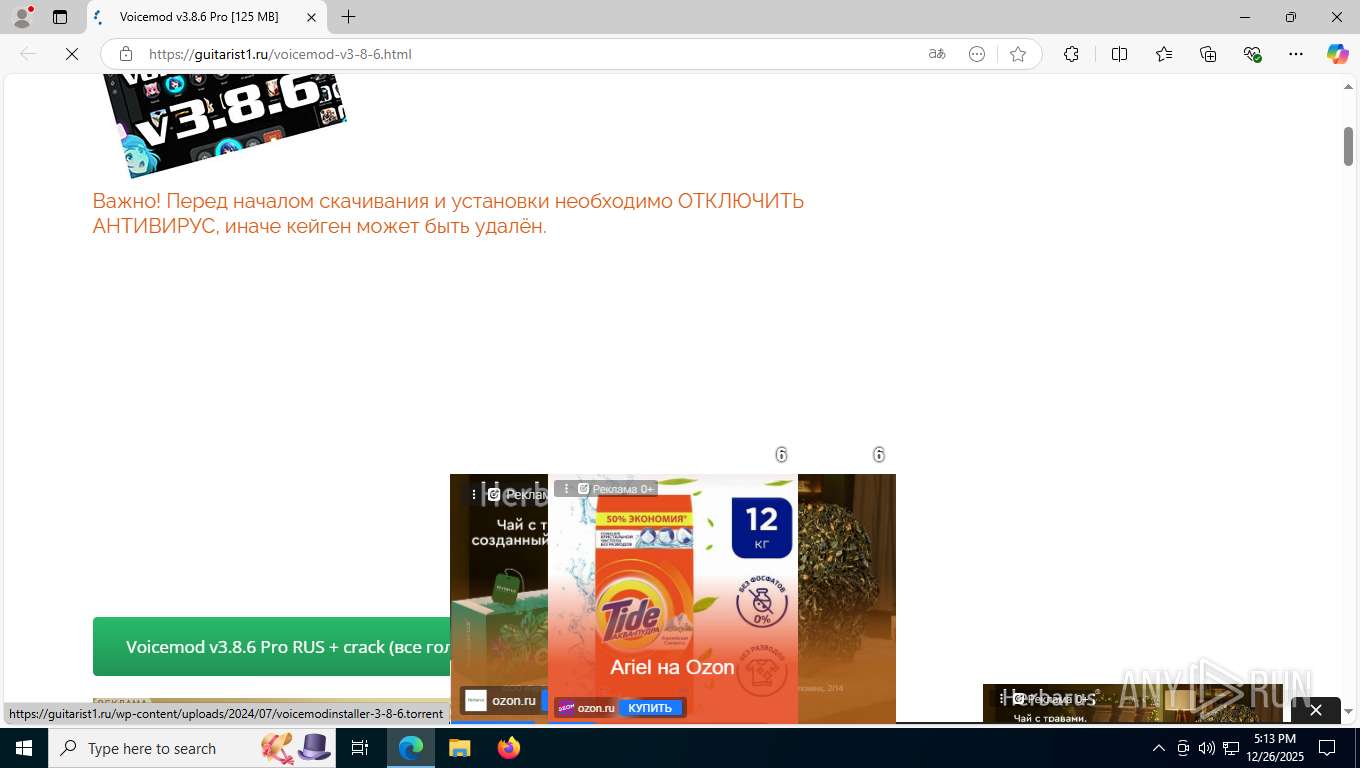View site information lock icon
The height and width of the screenshot is (768, 1360).
[x=126, y=54]
